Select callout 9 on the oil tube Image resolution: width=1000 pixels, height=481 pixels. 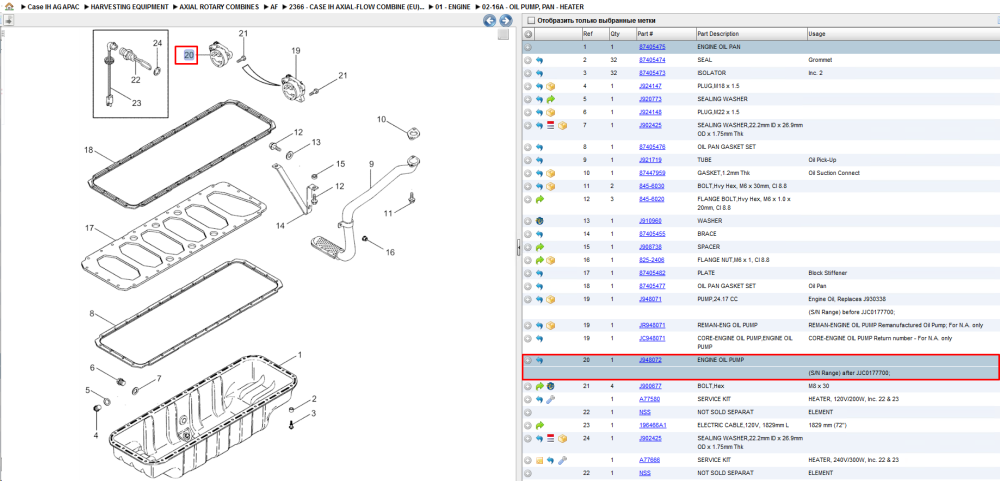click(371, 165)
